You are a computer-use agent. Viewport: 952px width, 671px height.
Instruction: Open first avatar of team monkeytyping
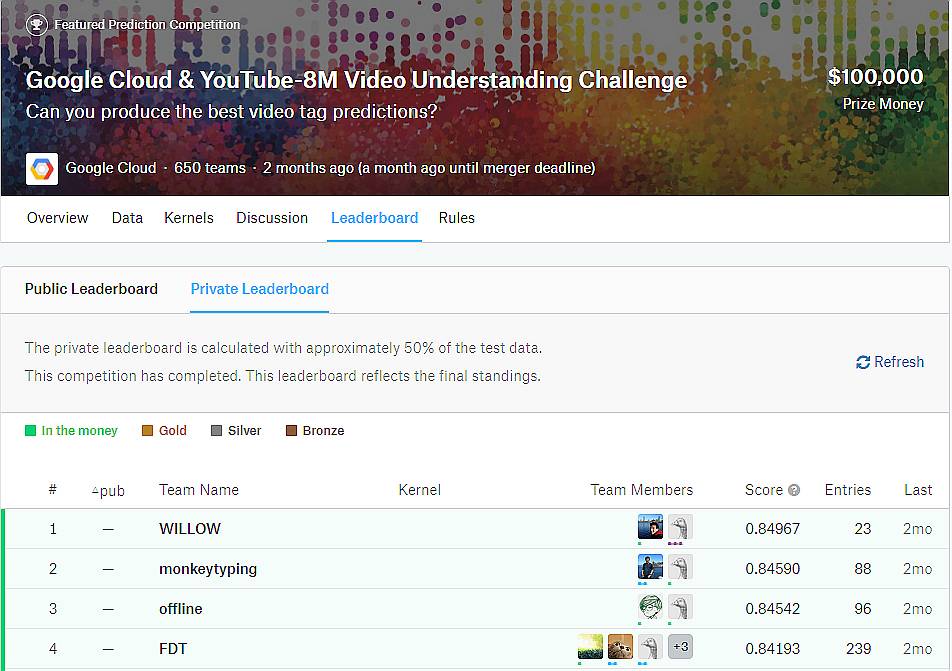point(650,567)
